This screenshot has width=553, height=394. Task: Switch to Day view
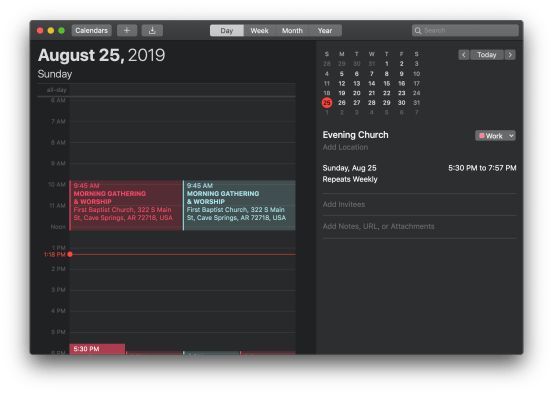[226, 30]
